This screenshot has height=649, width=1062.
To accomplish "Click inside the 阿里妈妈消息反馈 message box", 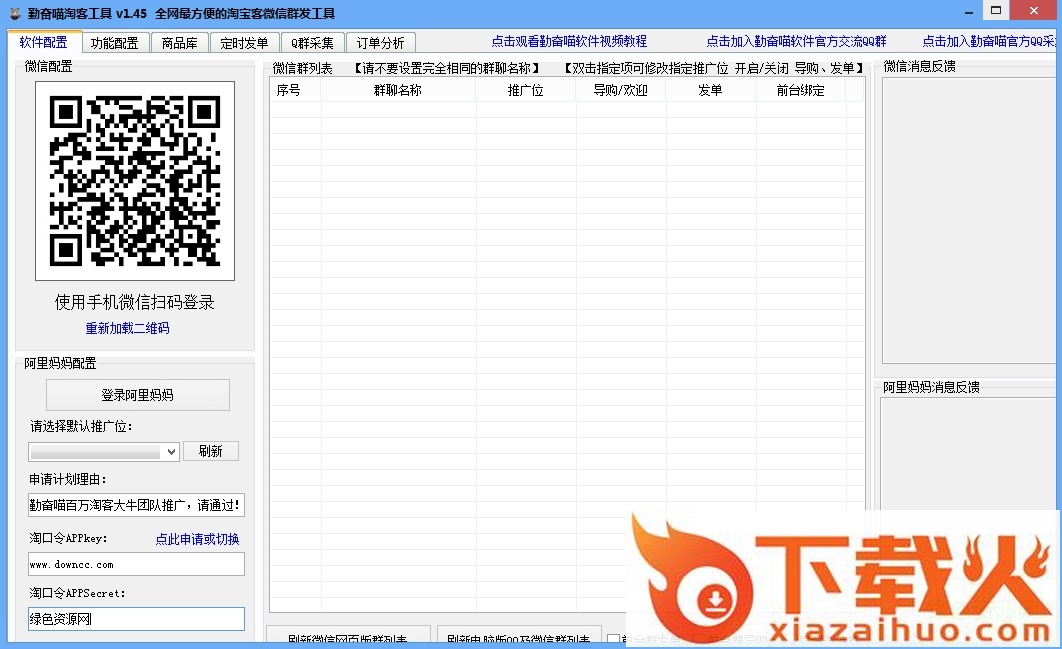I will click(969, 454).
